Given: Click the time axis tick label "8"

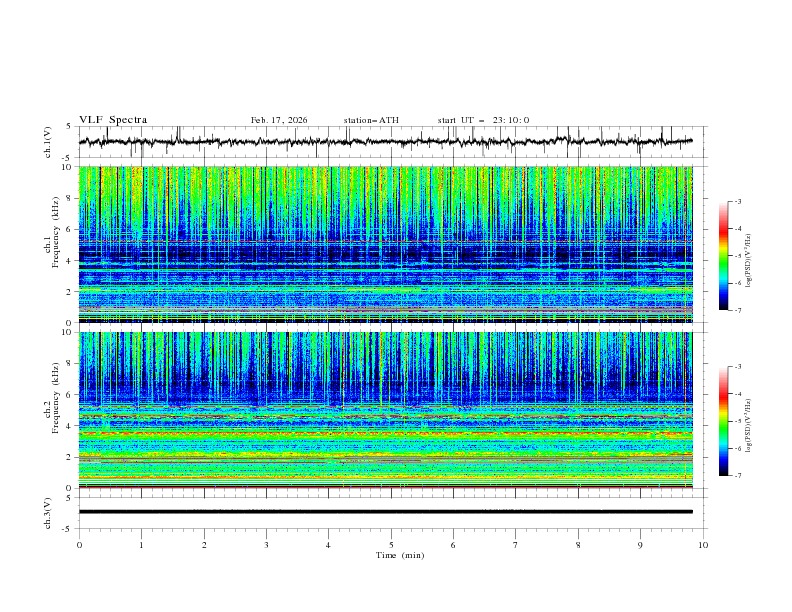Looking at the screenshot, I should click(578, 545).
